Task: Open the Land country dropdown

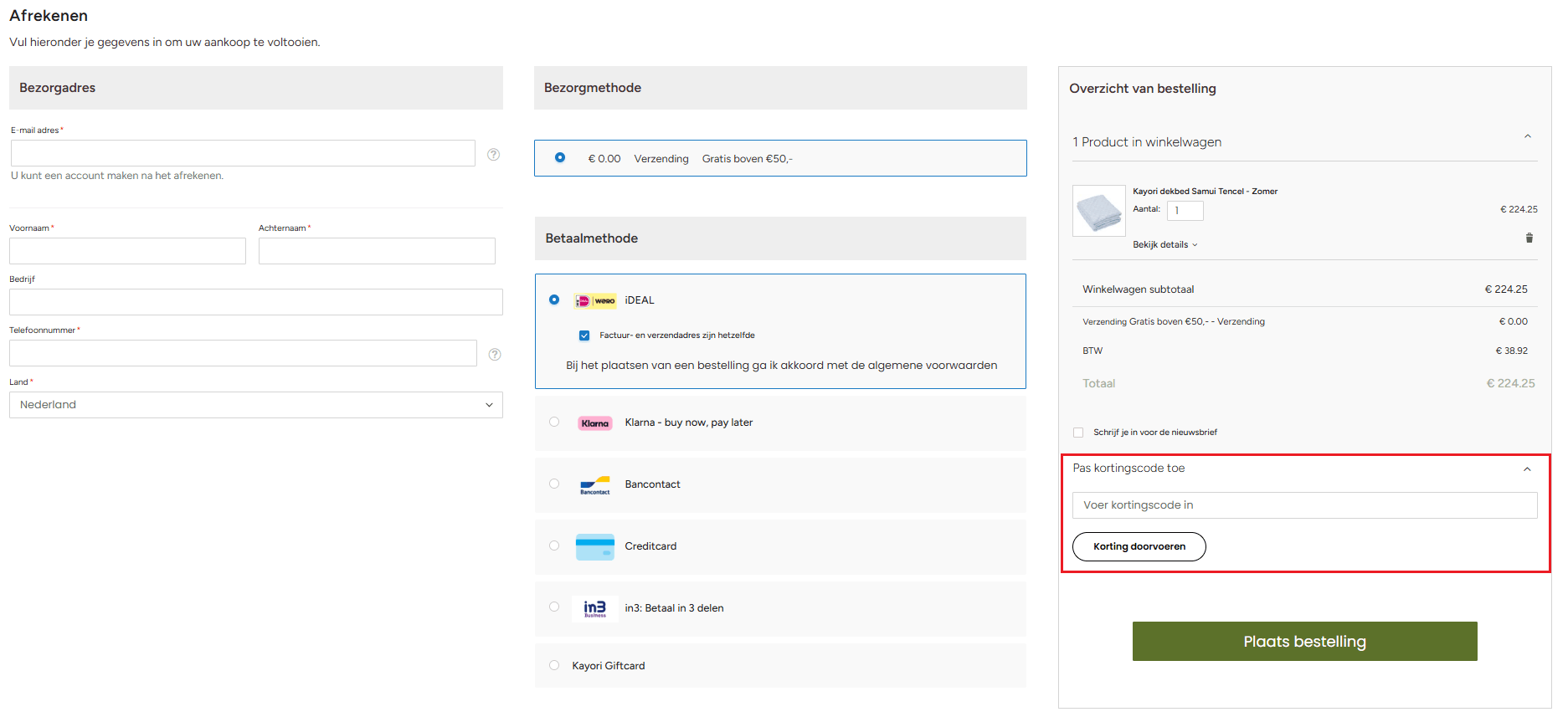Action: (x=255, y=405)
